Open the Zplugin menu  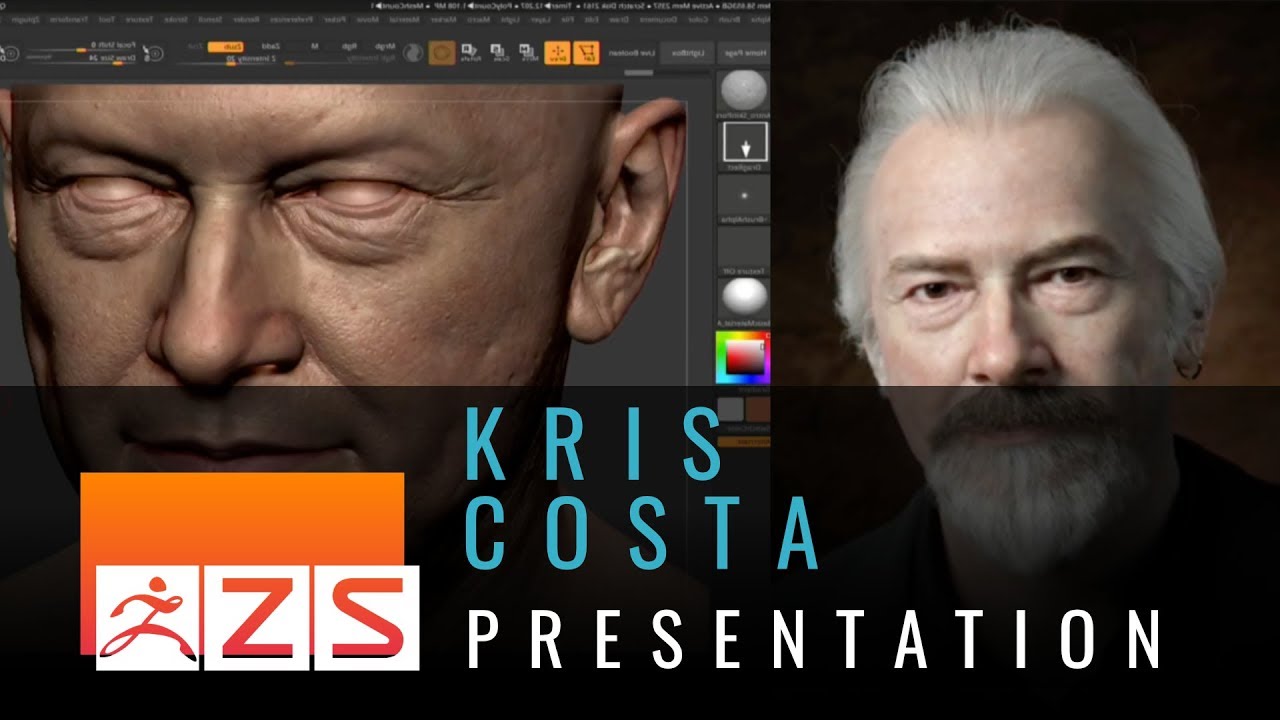[24, 20]
